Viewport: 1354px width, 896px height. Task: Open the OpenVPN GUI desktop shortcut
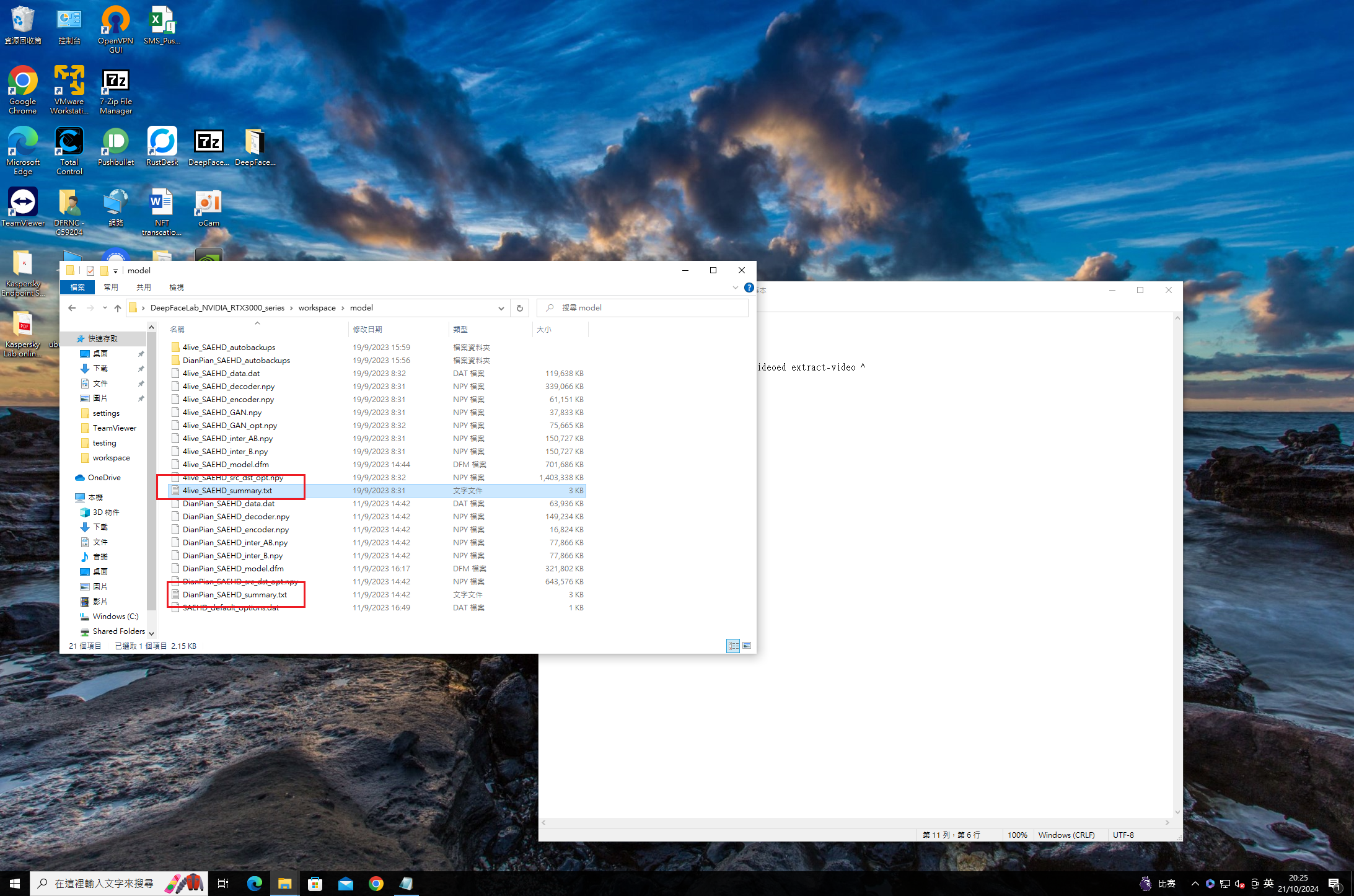tap(116, 29)
